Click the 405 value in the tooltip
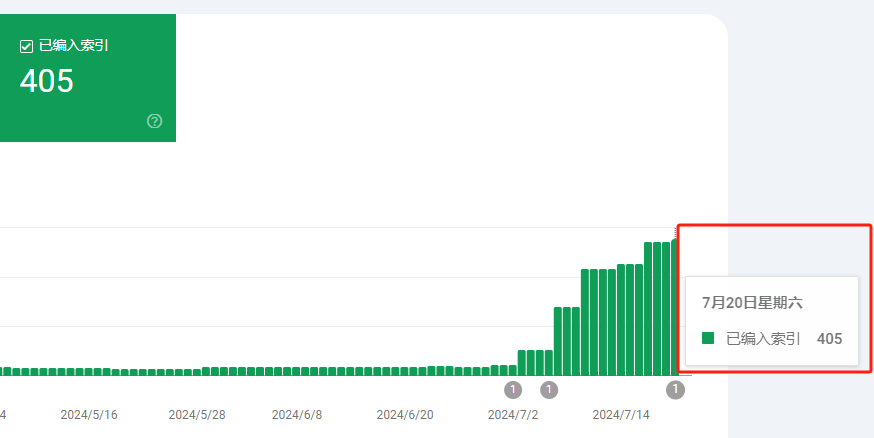 [x=829, y=339]
